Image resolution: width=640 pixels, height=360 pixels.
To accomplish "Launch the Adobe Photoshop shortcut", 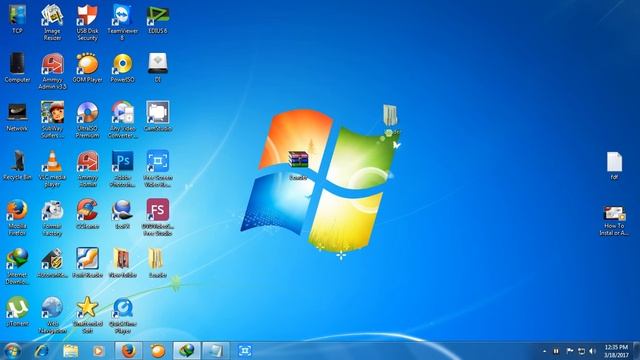I will coord(122,169).
